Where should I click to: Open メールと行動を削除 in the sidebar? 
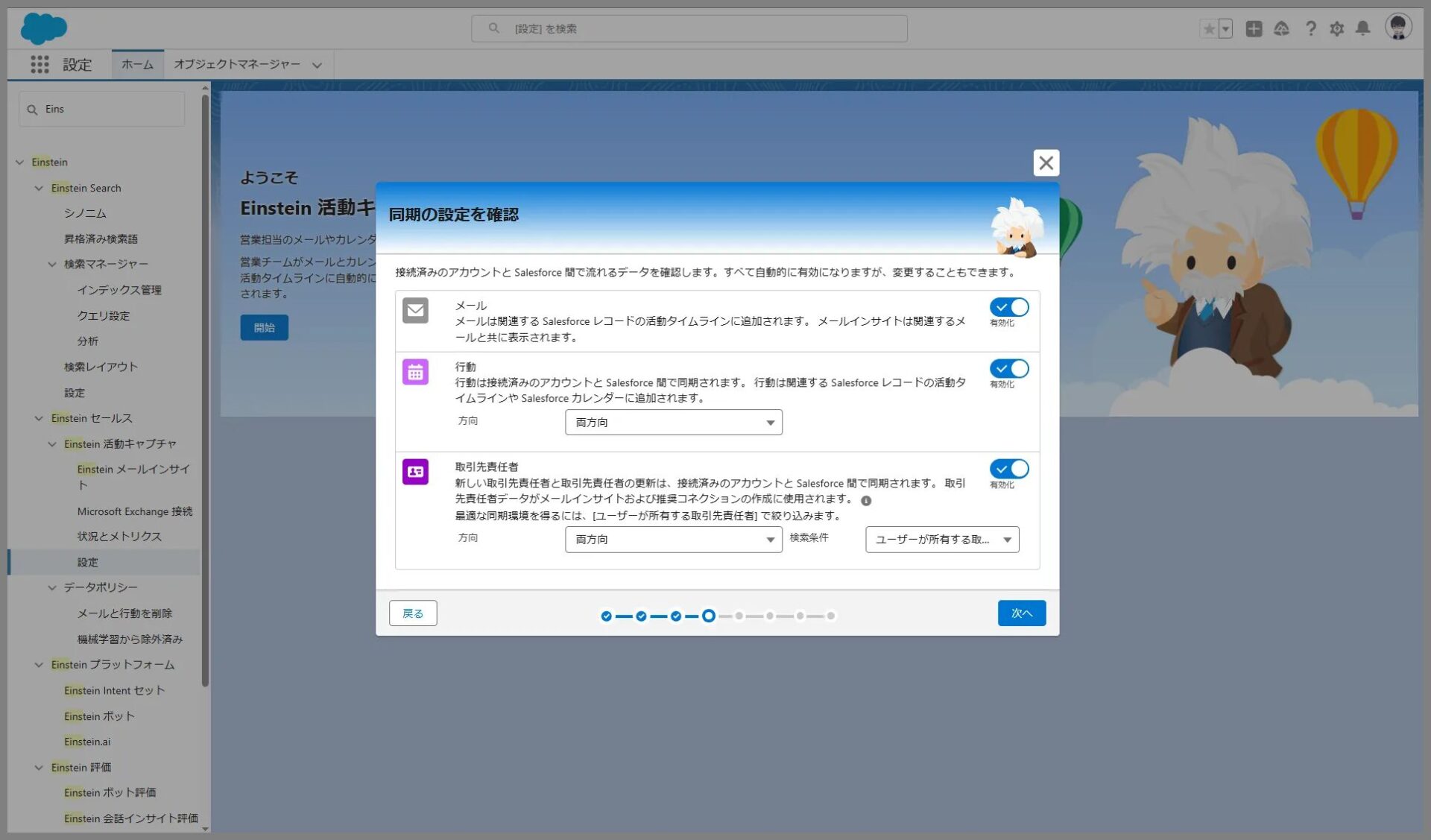(x=124, y=613)
